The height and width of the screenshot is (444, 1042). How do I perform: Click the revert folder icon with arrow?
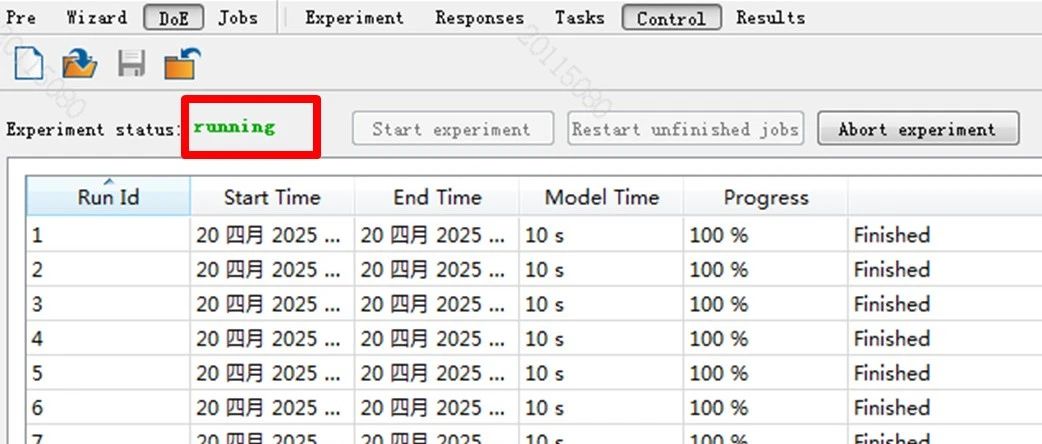click(181, 64)
